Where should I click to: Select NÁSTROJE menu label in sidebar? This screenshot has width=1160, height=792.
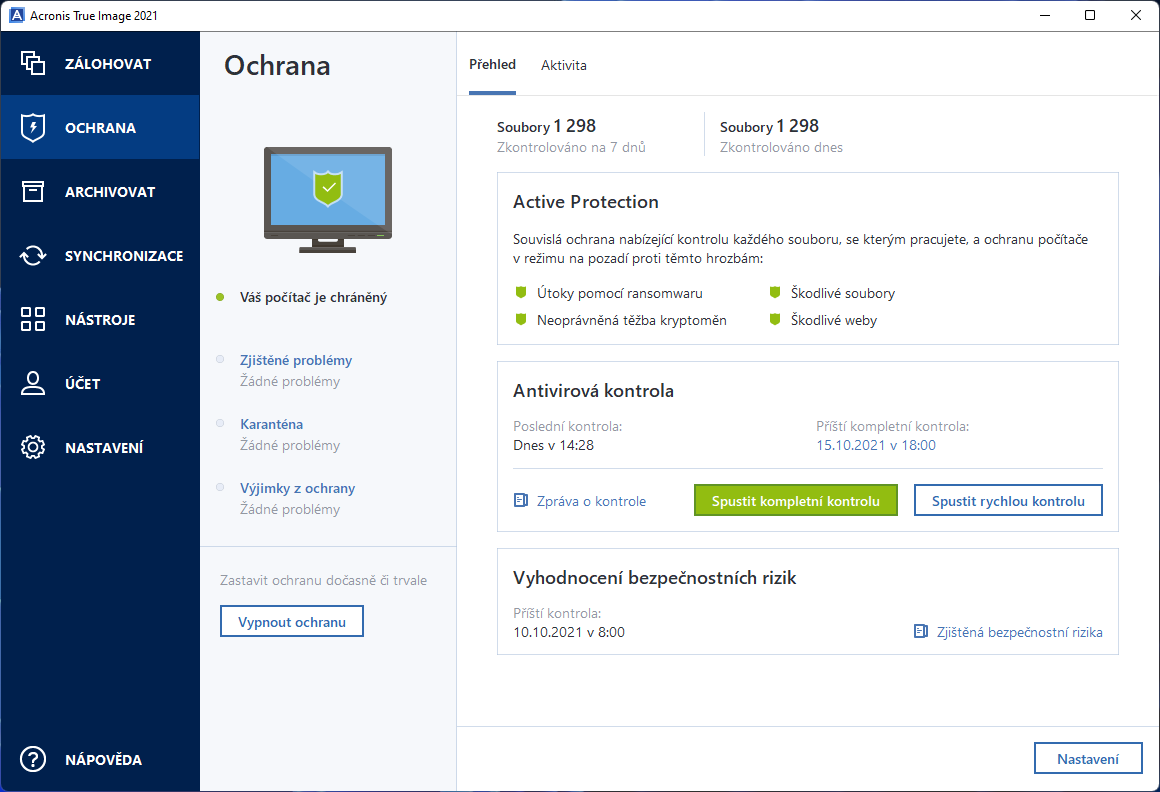pos(100,320)
